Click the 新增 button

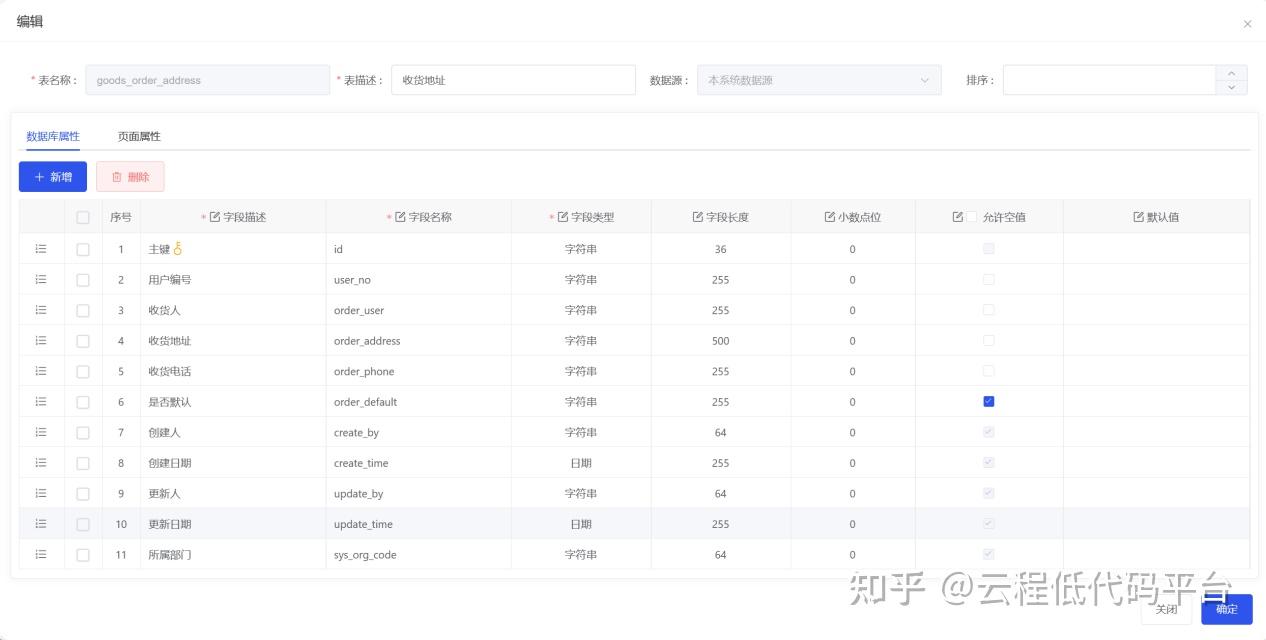53,177
